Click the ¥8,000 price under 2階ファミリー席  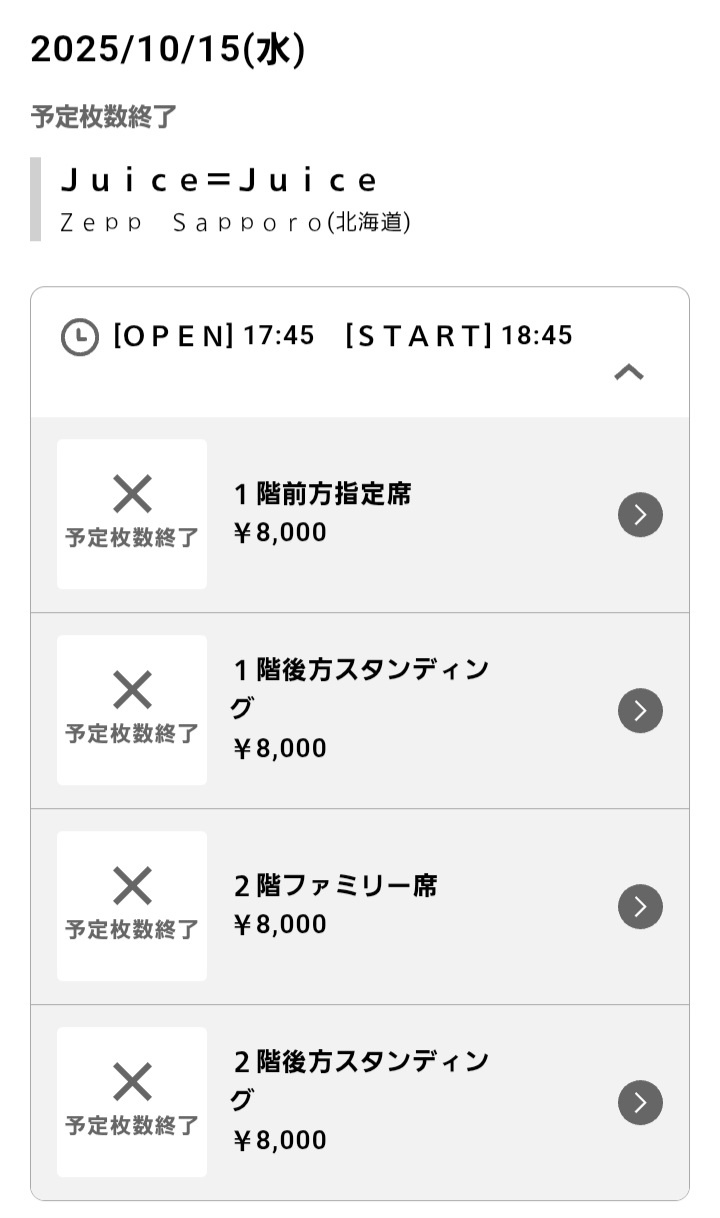coord(280,925)
